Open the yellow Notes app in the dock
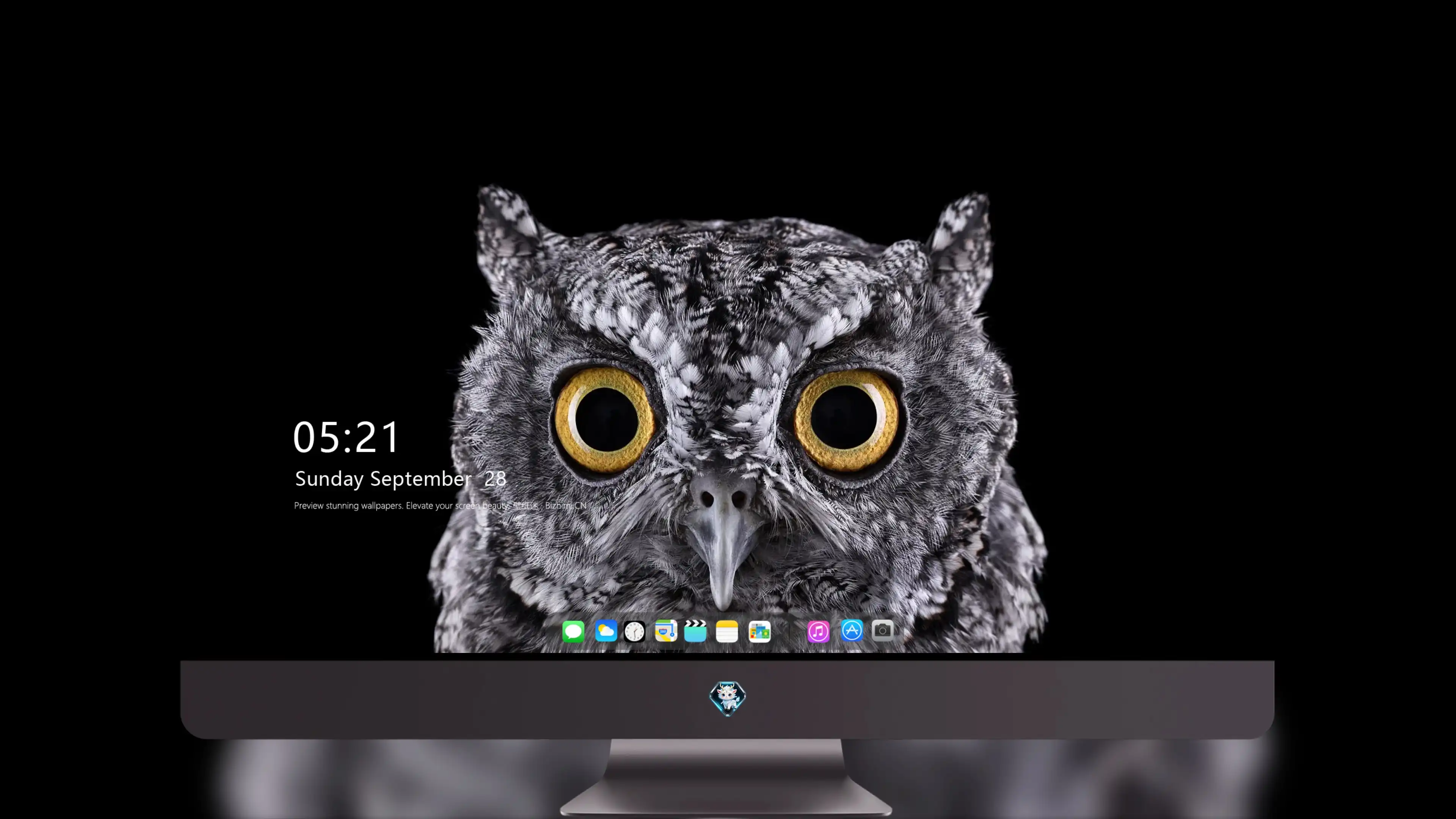This screenshot has height=819, width=1456. coord(727,631)
